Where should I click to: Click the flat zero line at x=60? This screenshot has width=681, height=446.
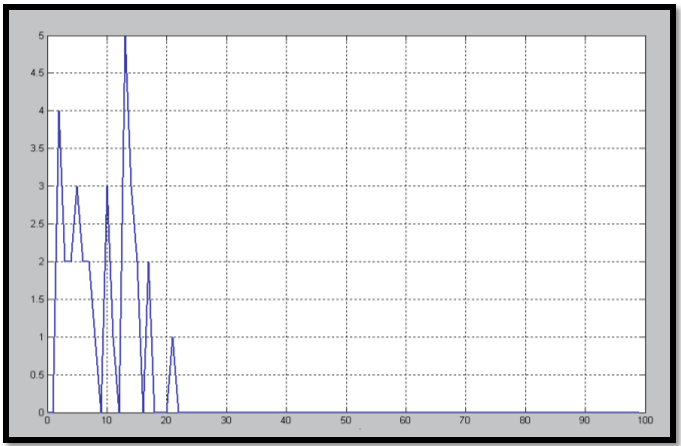(404, 412)
